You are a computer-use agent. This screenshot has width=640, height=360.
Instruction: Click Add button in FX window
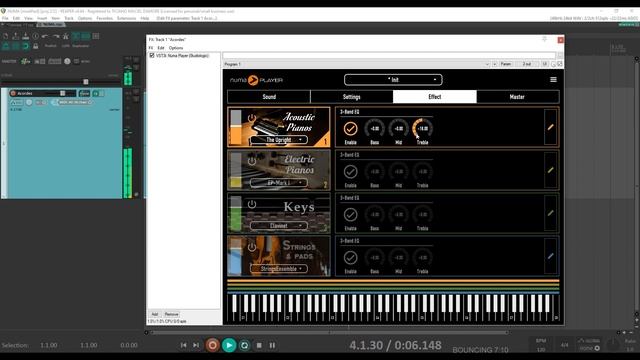click(155, 314)
